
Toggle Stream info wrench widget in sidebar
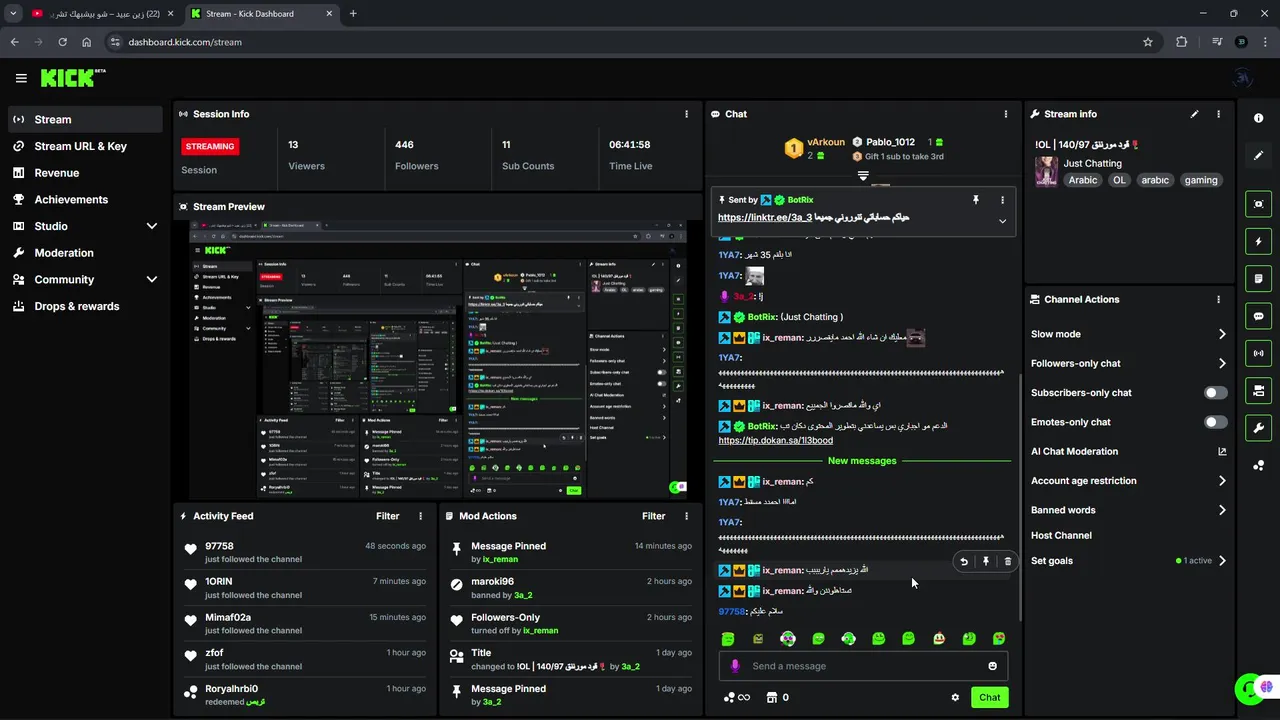tap(1258, 428)
